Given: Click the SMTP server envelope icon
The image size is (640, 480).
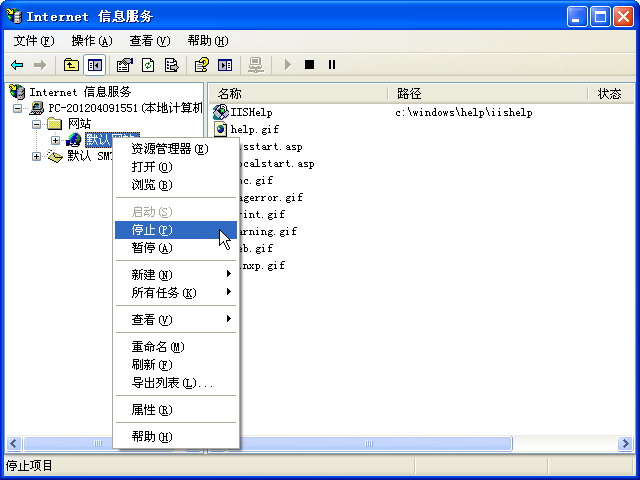Looking at the screenshot, I should point(55,156).
